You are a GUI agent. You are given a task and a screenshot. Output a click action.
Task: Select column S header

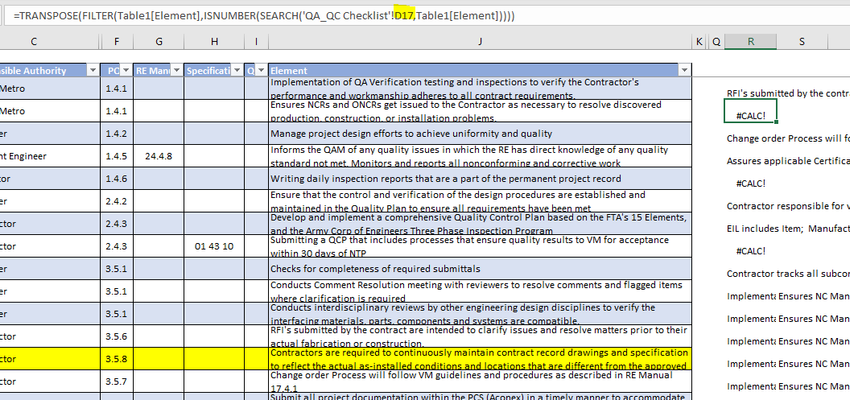802,41
